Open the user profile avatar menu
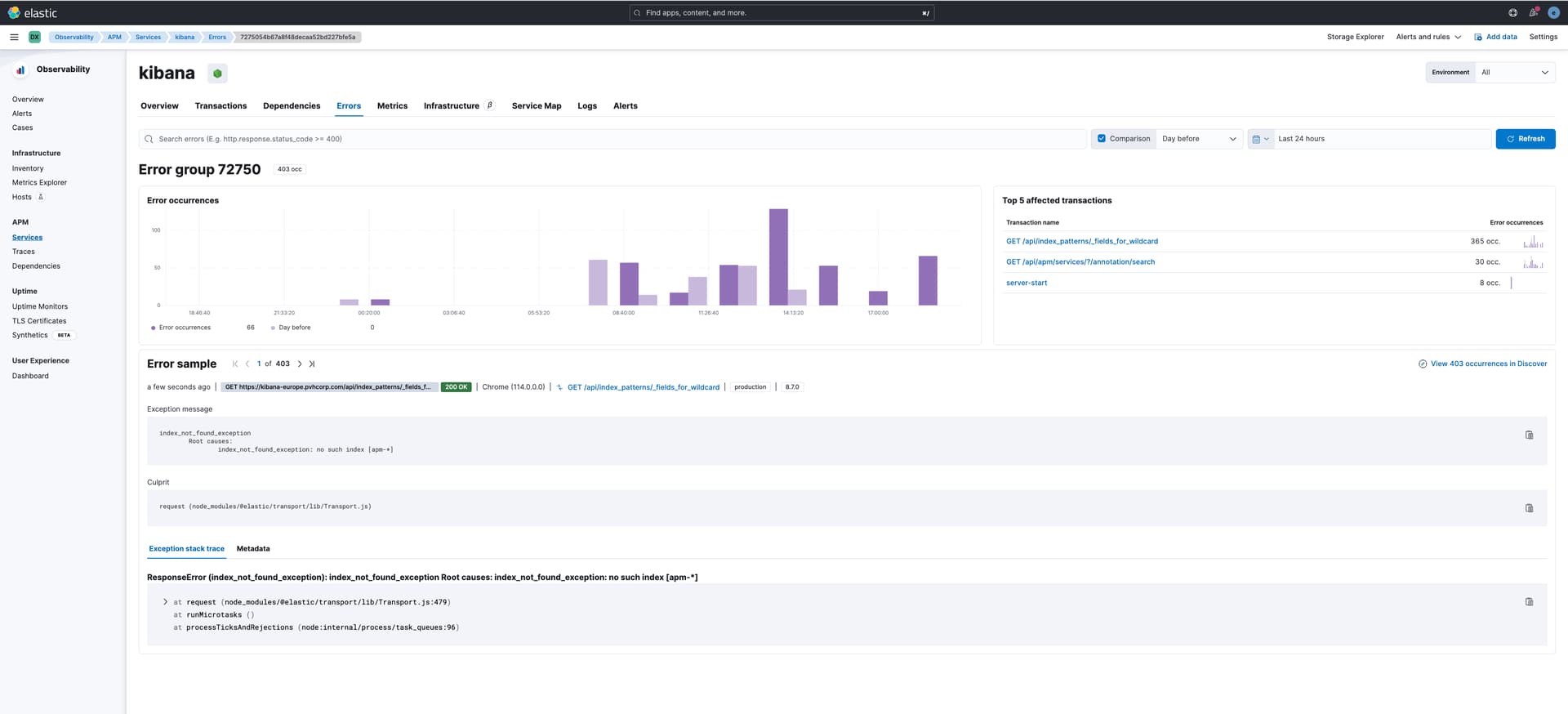This screenshot has width=1568, height=714. point(1554,13)
